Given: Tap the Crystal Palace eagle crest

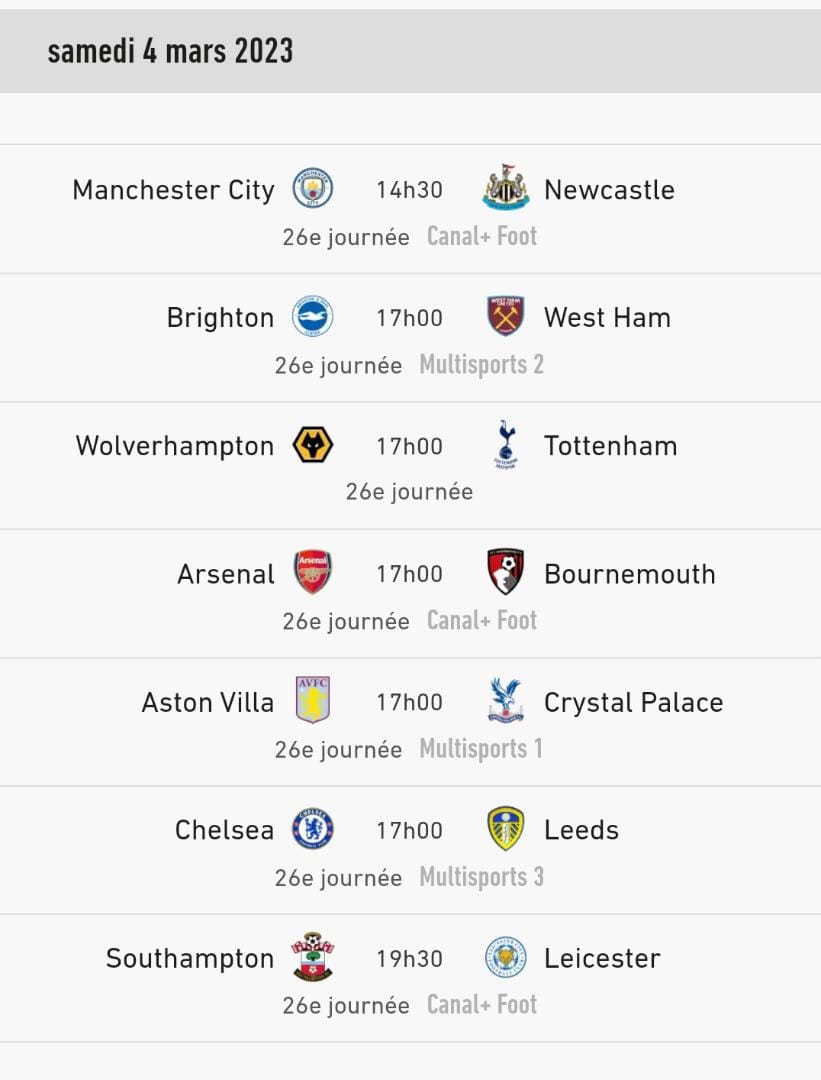Looking at the screenshot, I should [x=506, y=701].
